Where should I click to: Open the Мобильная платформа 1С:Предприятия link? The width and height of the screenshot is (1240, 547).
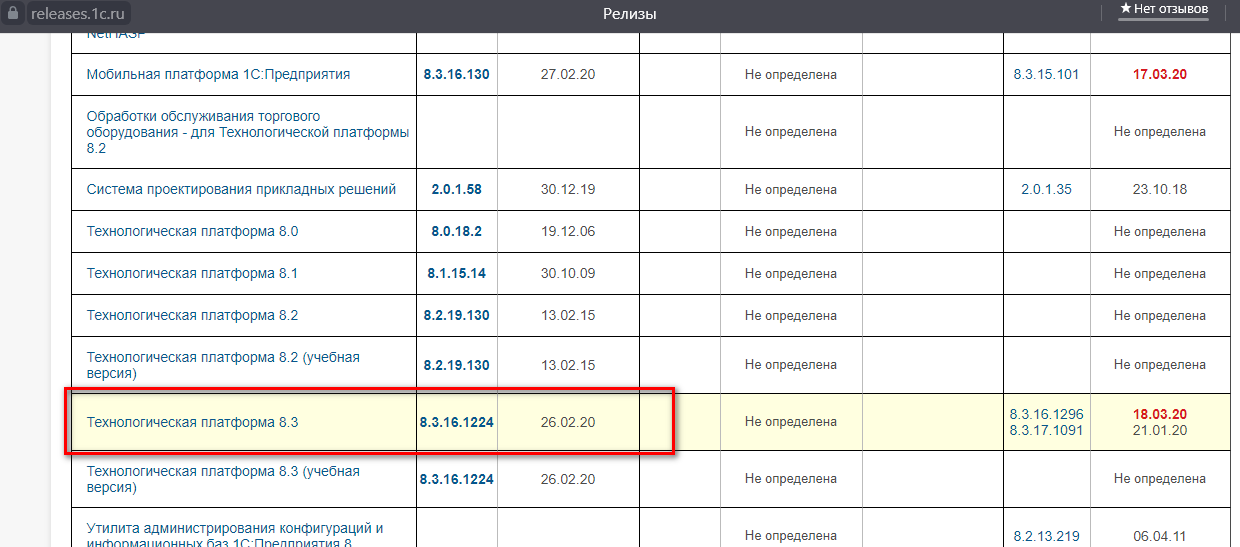coord(218,74)
